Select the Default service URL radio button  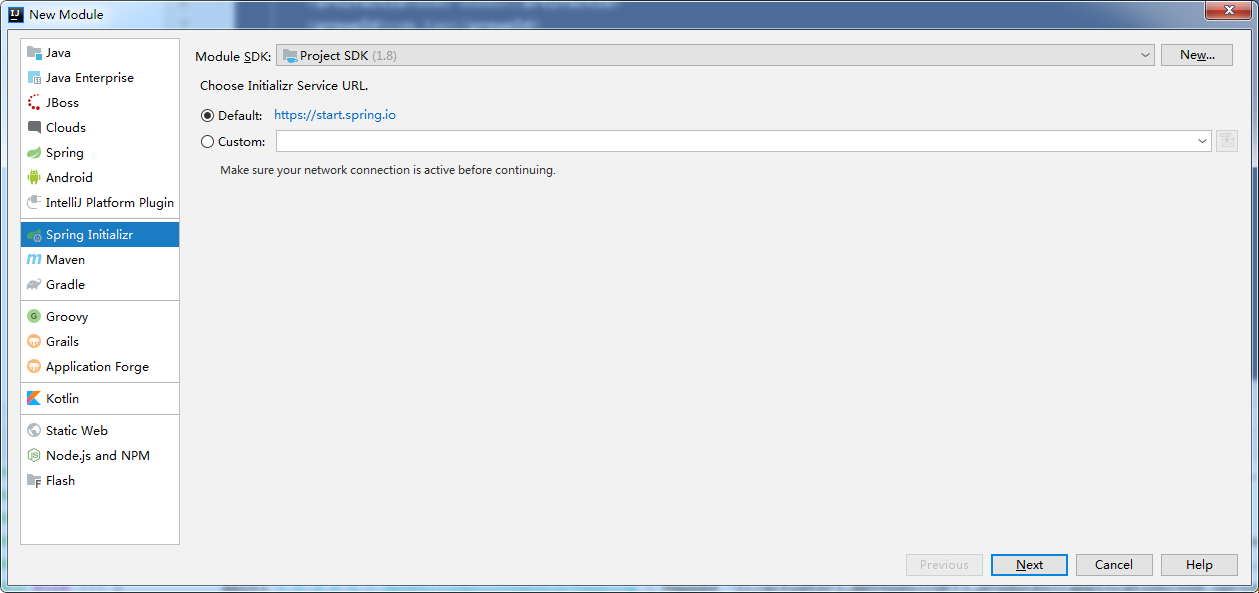[207, 116]
